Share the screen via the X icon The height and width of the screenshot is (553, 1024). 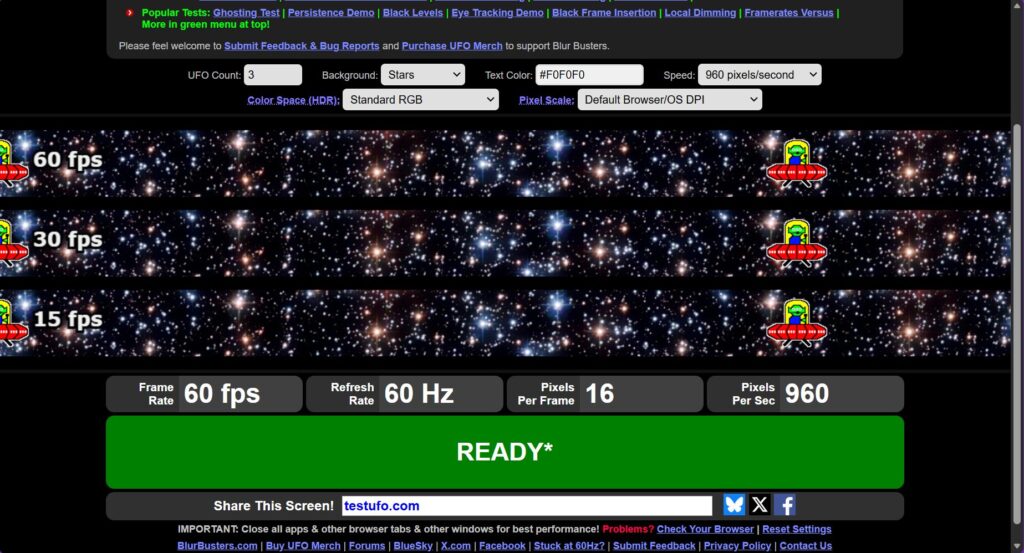[759, 505]
